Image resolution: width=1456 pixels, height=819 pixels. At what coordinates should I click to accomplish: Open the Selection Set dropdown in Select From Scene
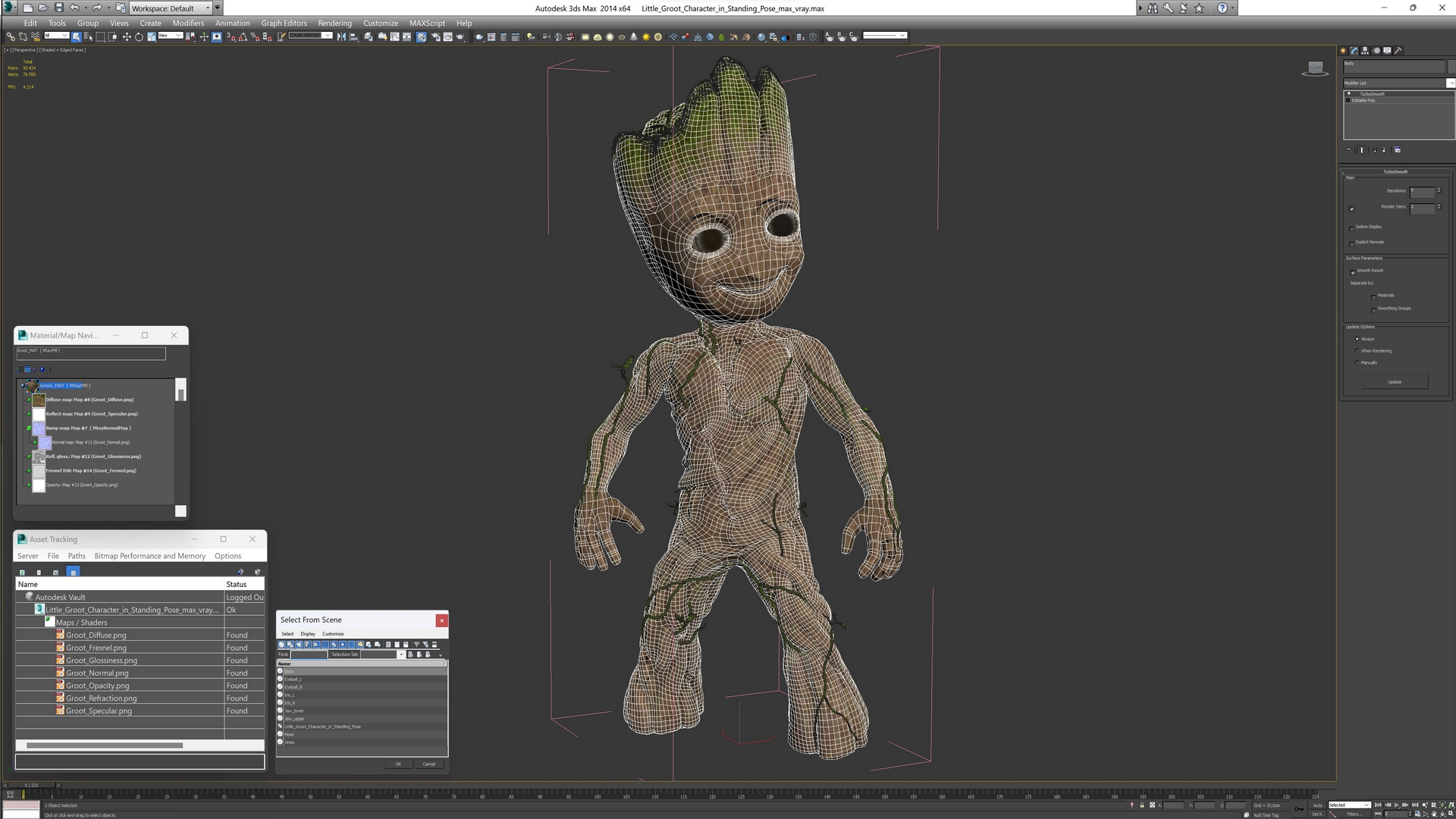(x=401, y=654)
